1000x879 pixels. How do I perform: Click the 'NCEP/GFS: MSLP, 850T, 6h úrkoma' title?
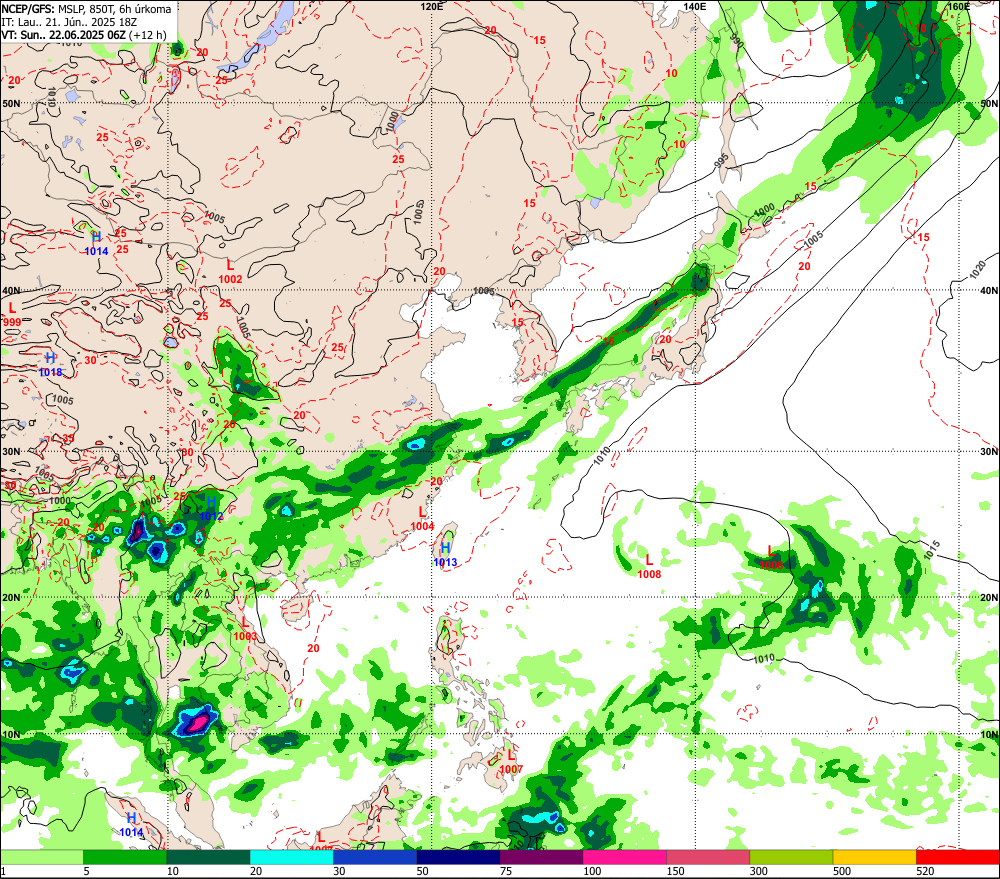click(86, 9)
